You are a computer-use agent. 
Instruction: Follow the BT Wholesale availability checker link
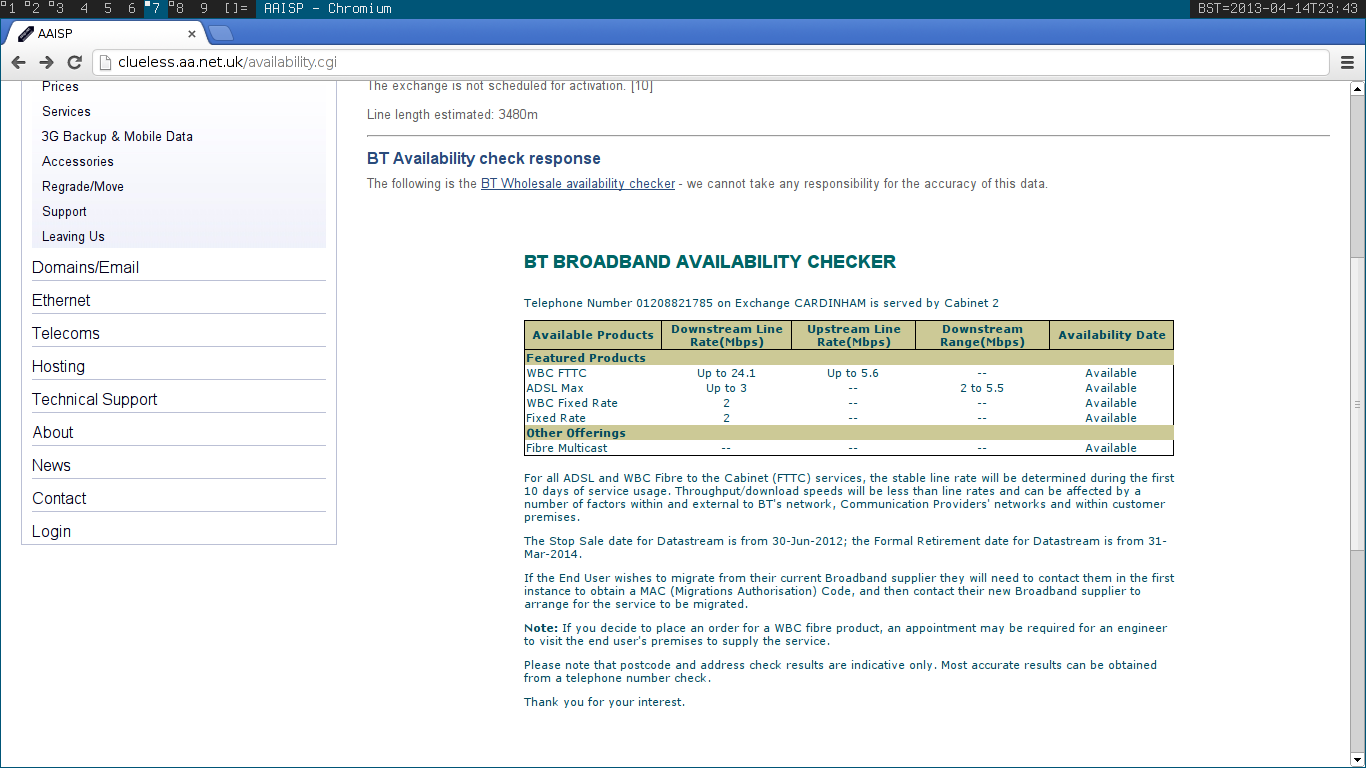point(578,184)
